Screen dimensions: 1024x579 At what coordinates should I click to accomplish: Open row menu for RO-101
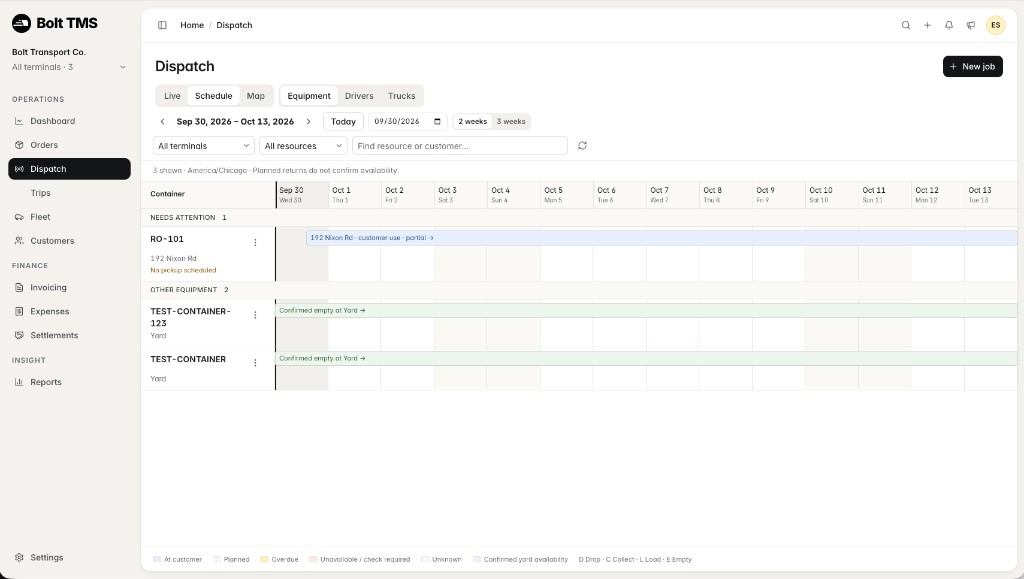pyautogui.click(x=255, y=242)
